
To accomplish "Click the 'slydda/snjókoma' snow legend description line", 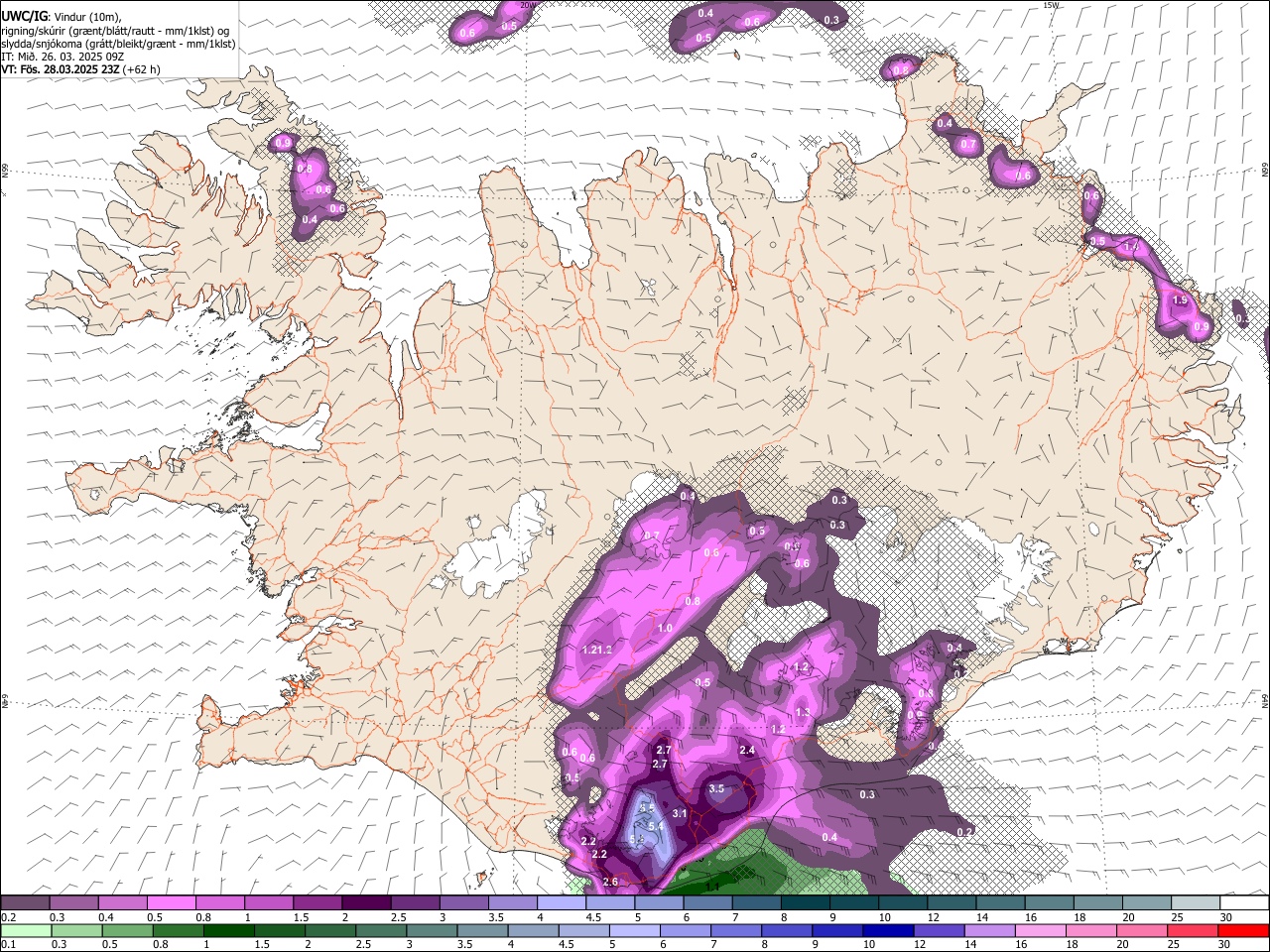I will click(118, 44).
